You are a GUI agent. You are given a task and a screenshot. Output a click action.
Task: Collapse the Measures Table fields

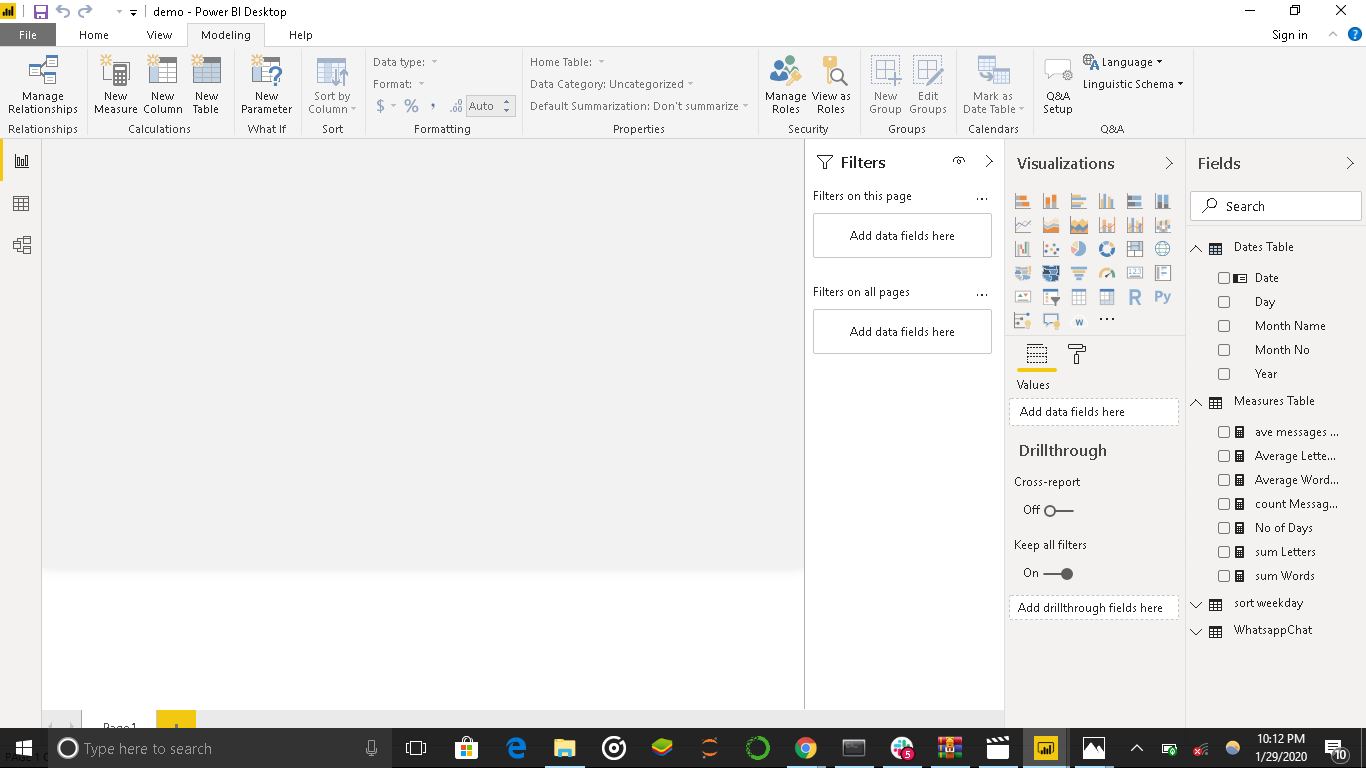pyautogui.click(x=1196, y=402)
